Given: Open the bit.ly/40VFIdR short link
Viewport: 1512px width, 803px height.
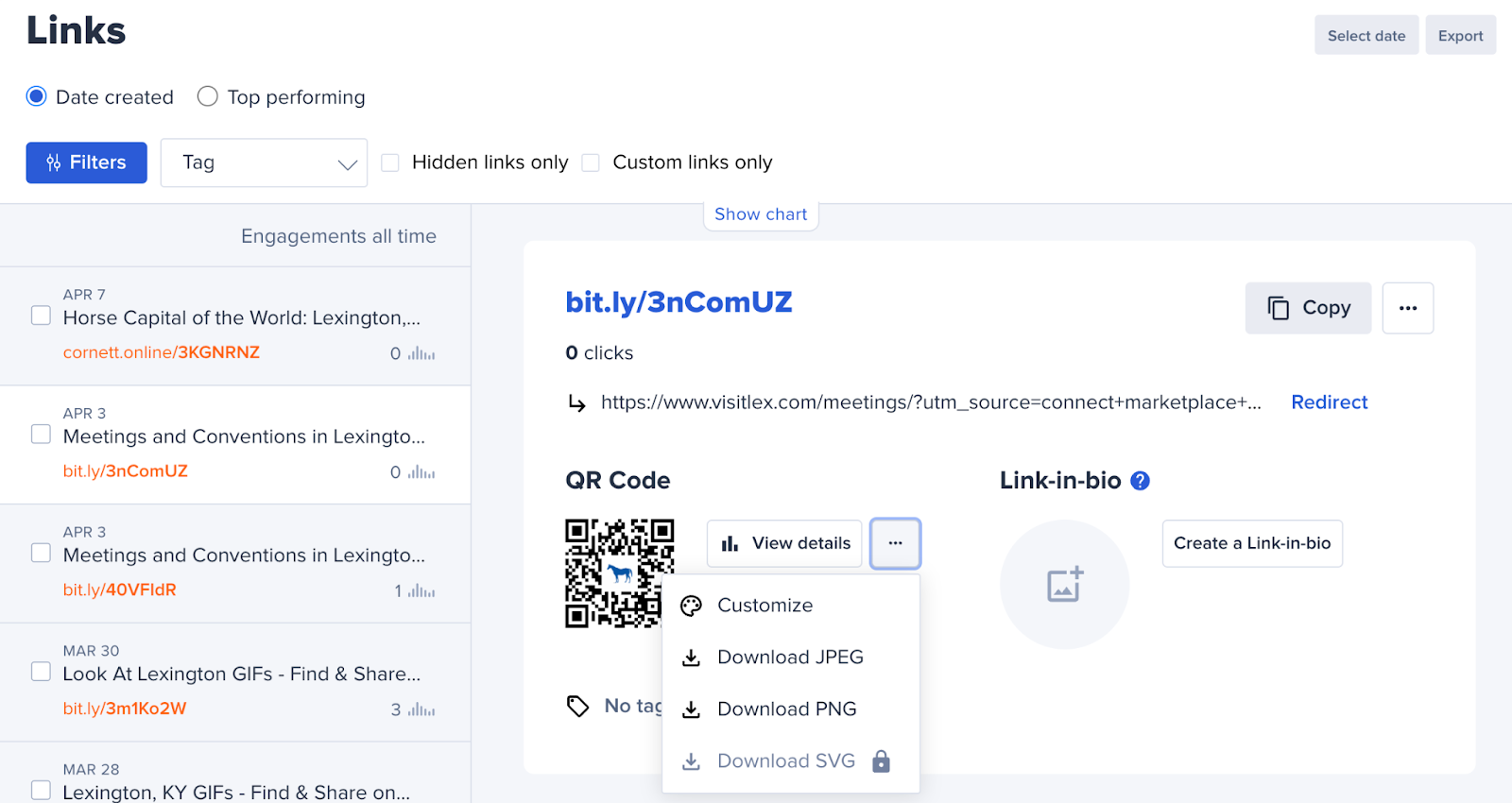Looking at the screenshot, I should tap(120, 589).
